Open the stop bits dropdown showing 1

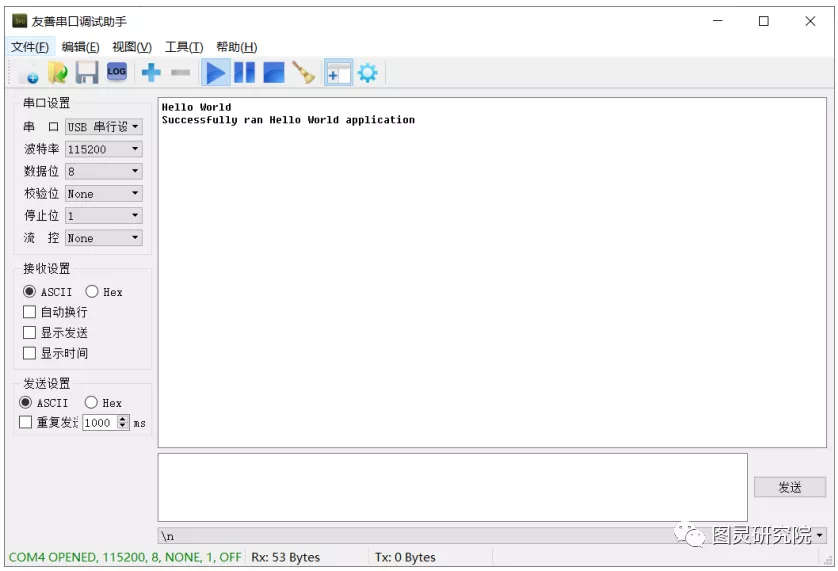(104, 215)
